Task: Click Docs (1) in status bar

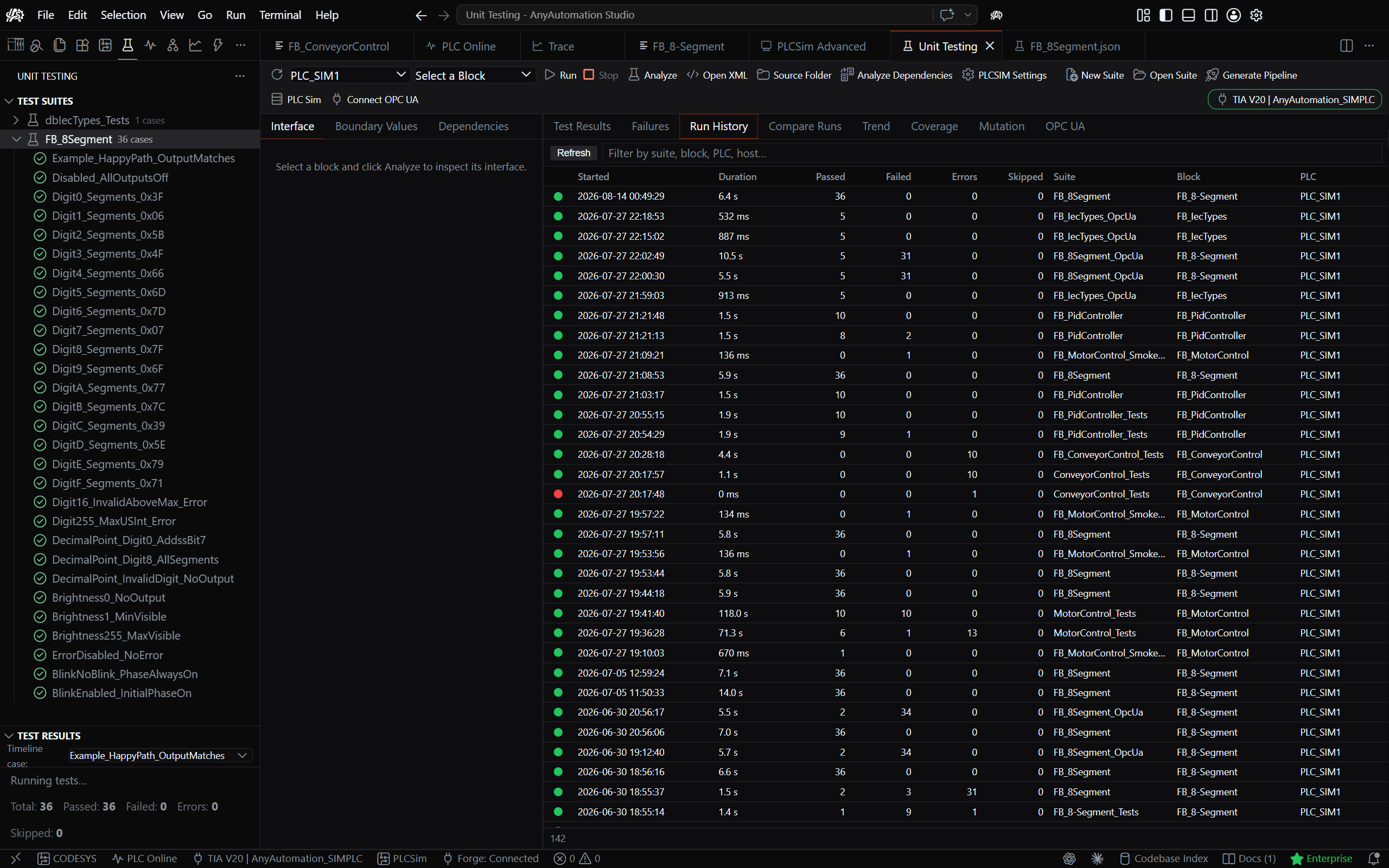Action: (x=1249, y=858)
